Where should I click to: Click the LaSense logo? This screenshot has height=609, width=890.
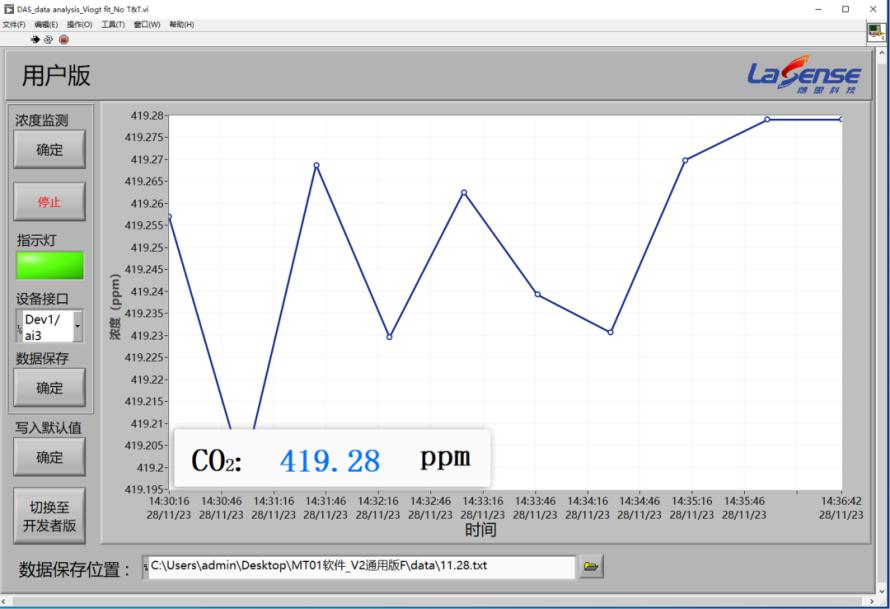tap(804, 76)
